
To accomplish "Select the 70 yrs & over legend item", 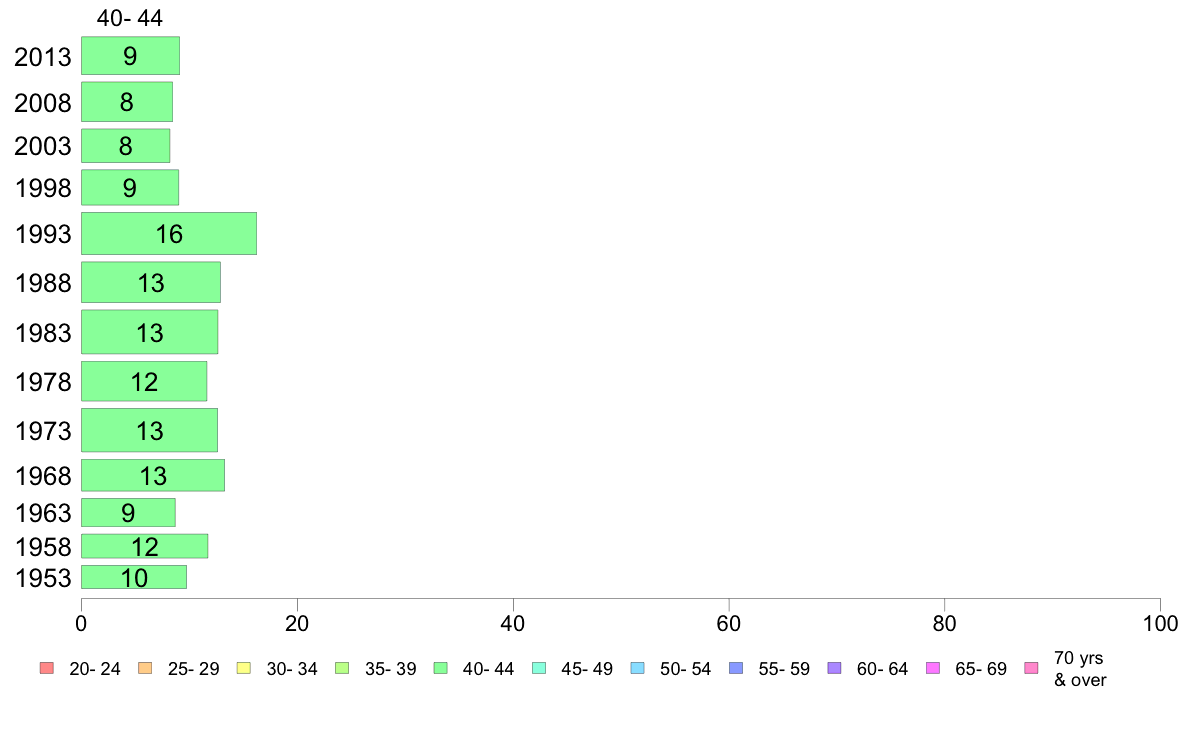I will tap(1065, 669).
